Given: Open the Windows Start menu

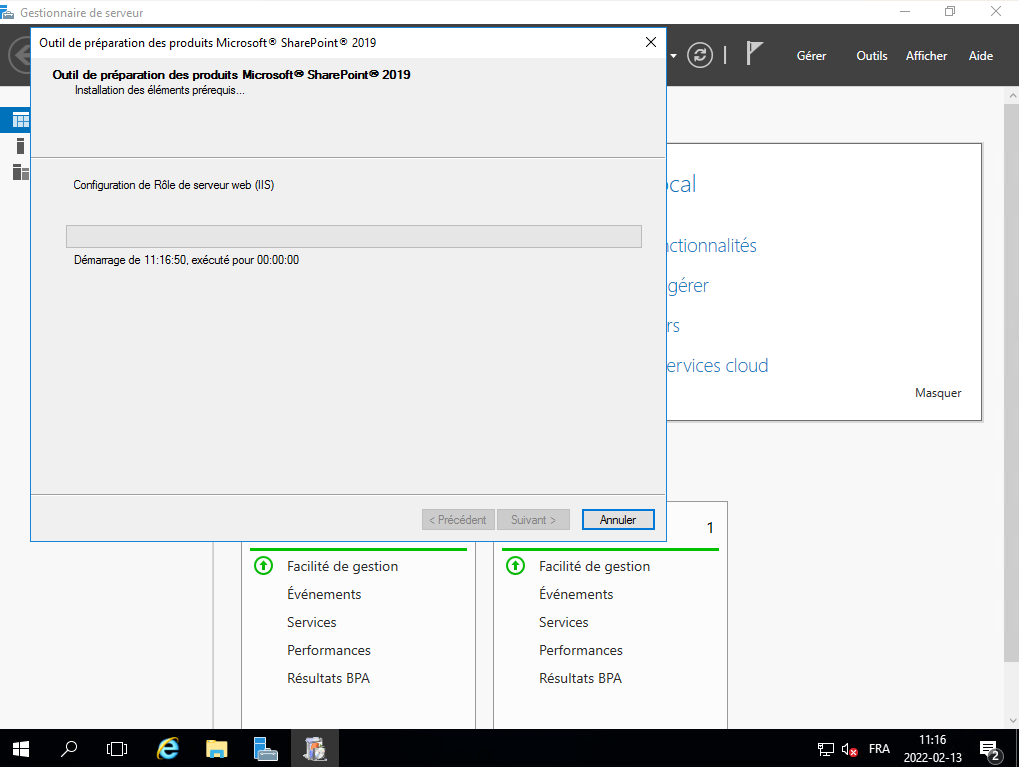Looking at the screenshot, I should tap(20, 748).
